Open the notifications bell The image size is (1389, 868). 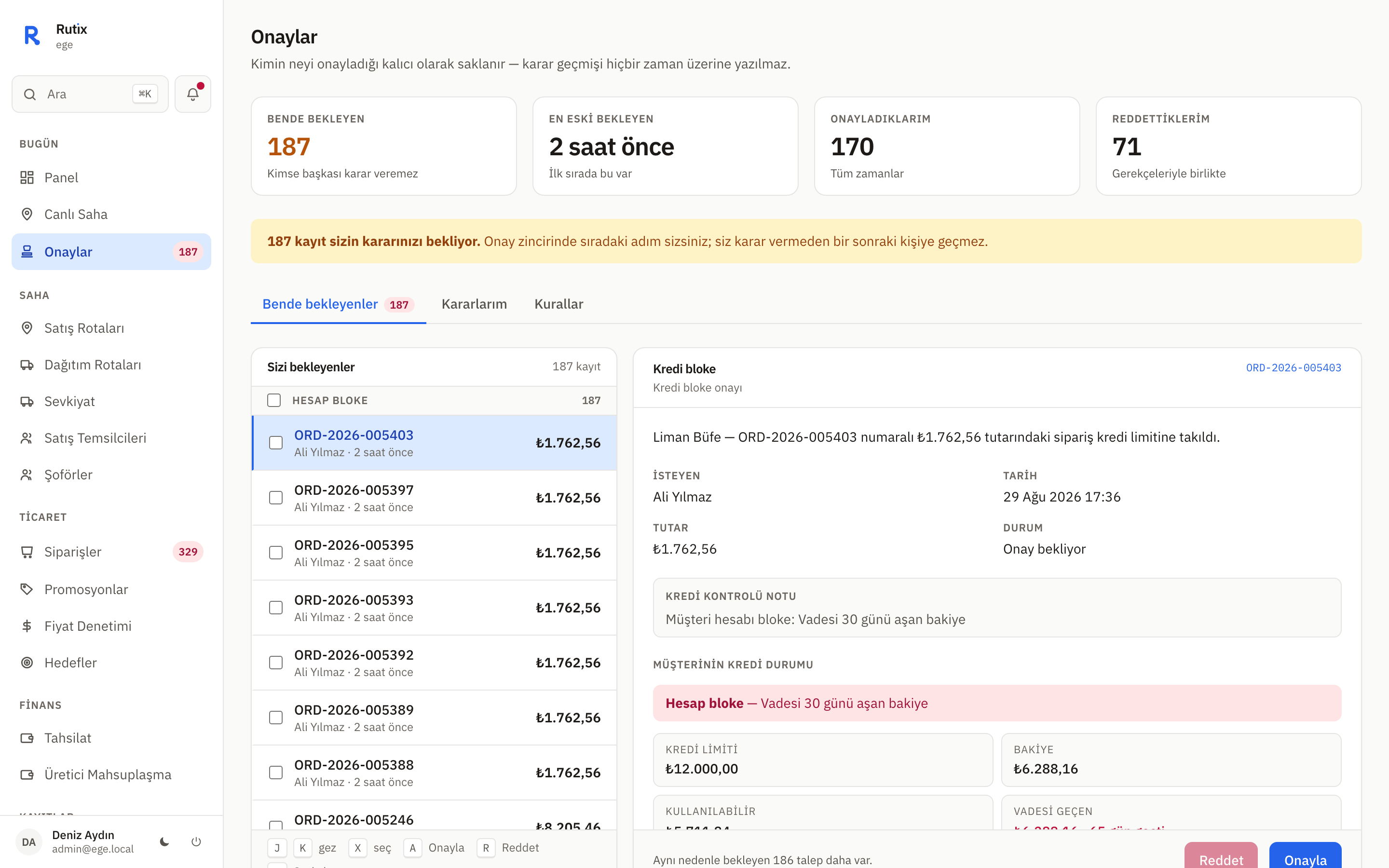tap(193, 94)
